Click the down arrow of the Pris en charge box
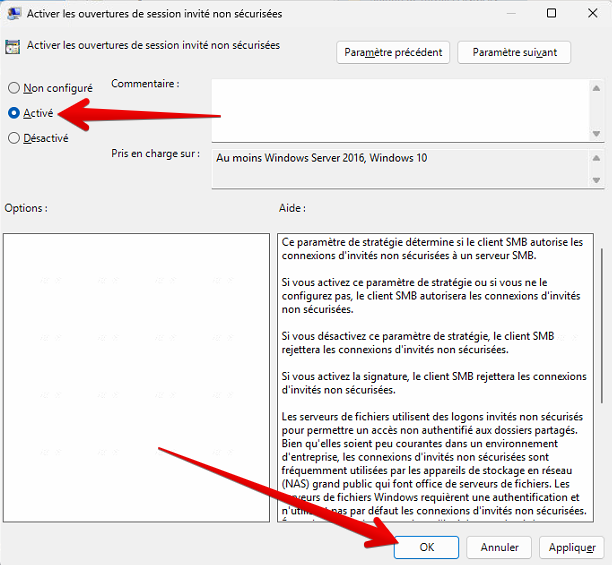 click(598, 179)
